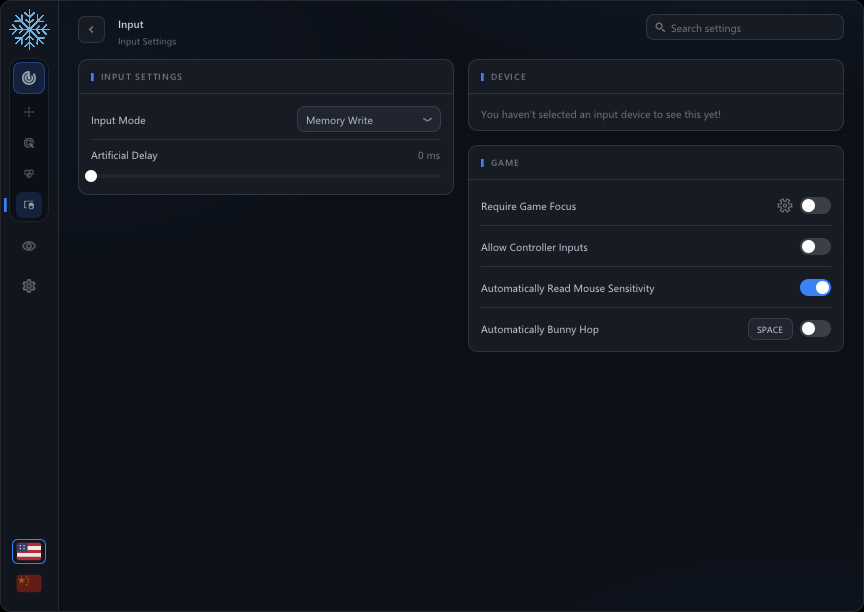Viewport: 864px width, 612px height.
Task: Click the "Artificial Delay" label
Action: 124,155
